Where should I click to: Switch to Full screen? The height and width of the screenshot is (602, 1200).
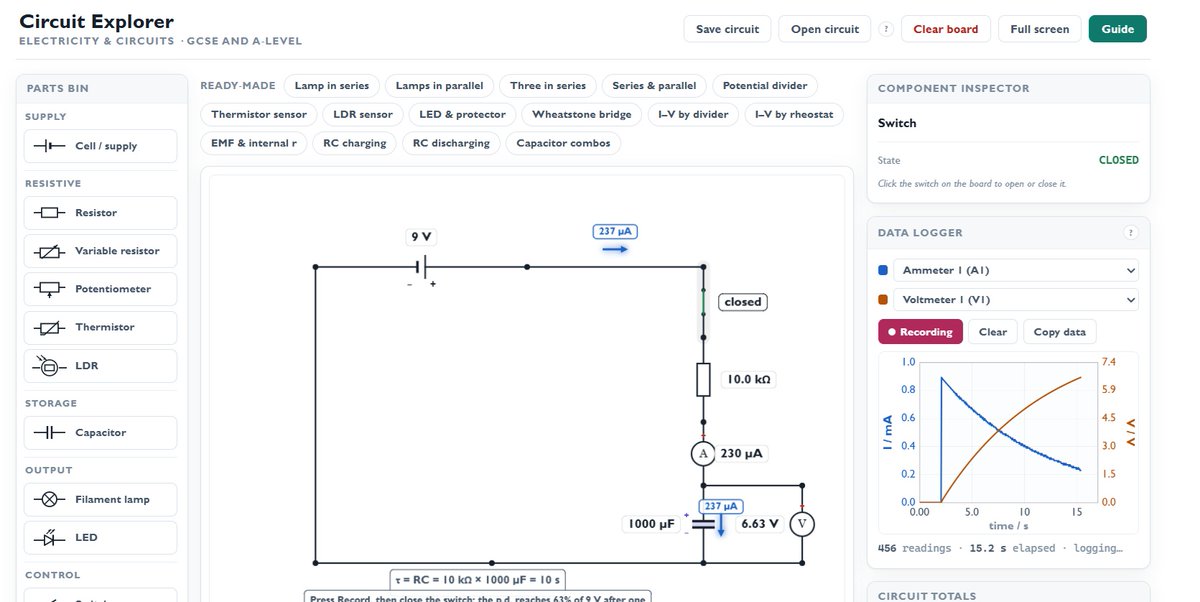1040,29
